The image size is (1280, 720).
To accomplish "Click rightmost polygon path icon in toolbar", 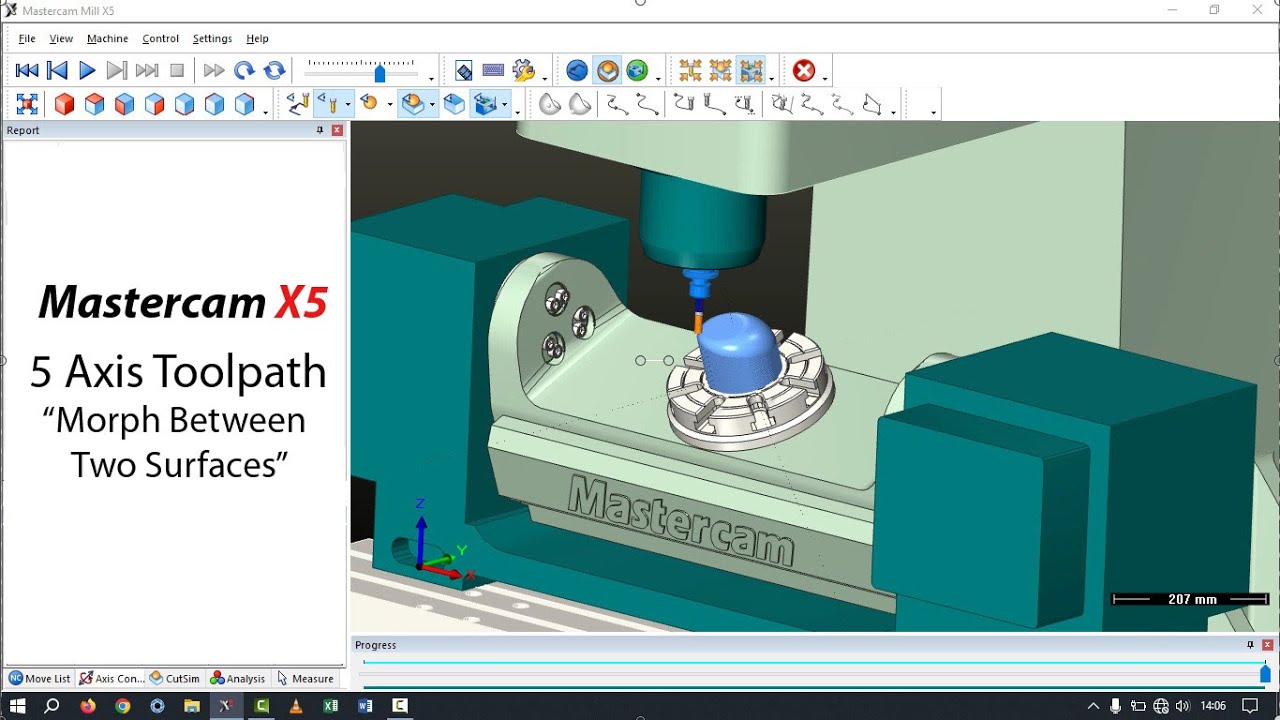I will click(x=873, y=104).
